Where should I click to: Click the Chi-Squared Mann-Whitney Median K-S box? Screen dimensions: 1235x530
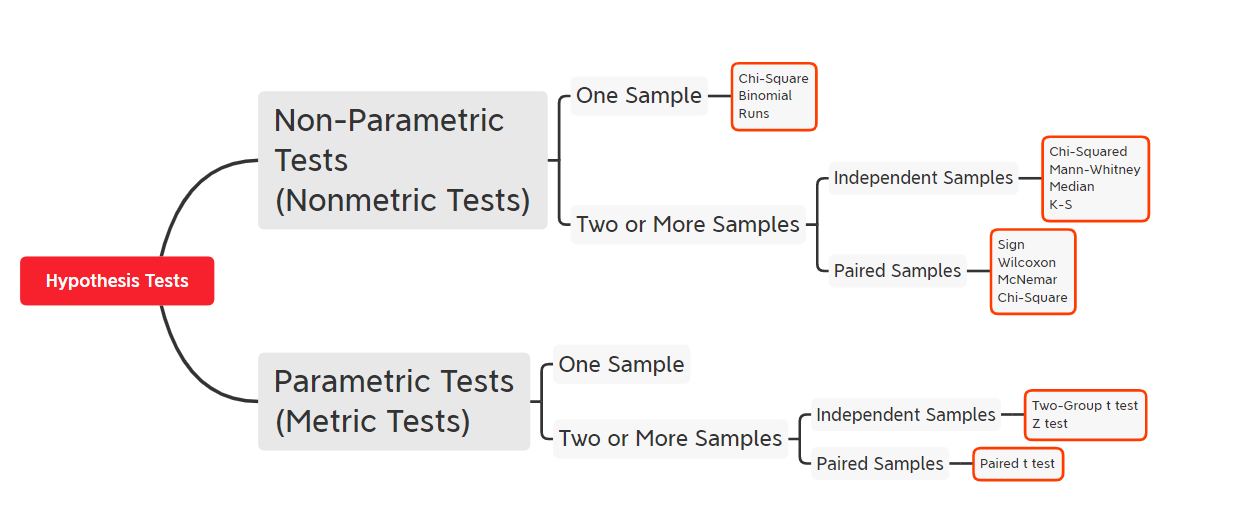click(1095, 178)
